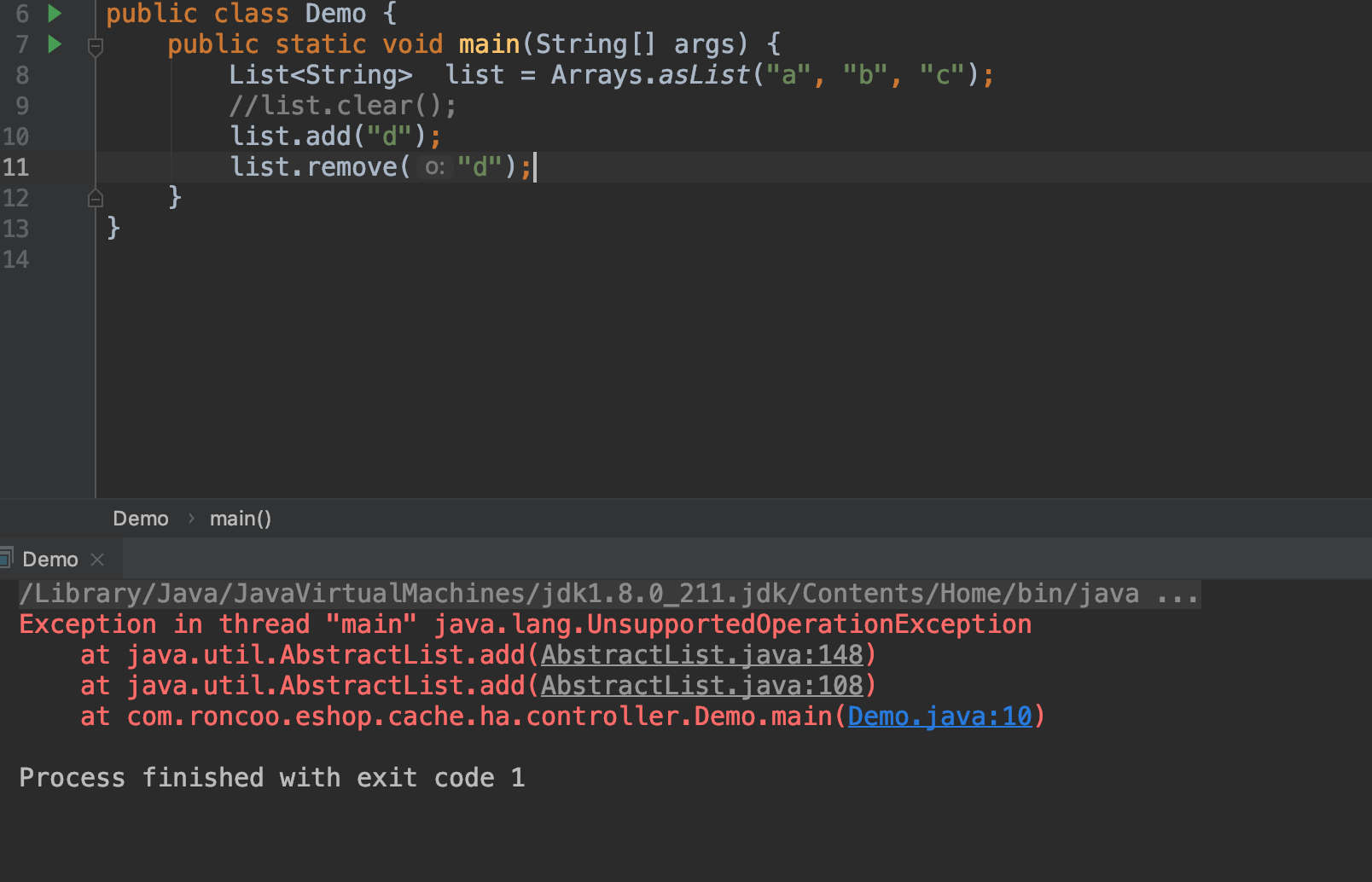Collapse main method at its opening fold marker
Image resolution: width=1372 pixels, height=882 pixels.
point(96,46)
